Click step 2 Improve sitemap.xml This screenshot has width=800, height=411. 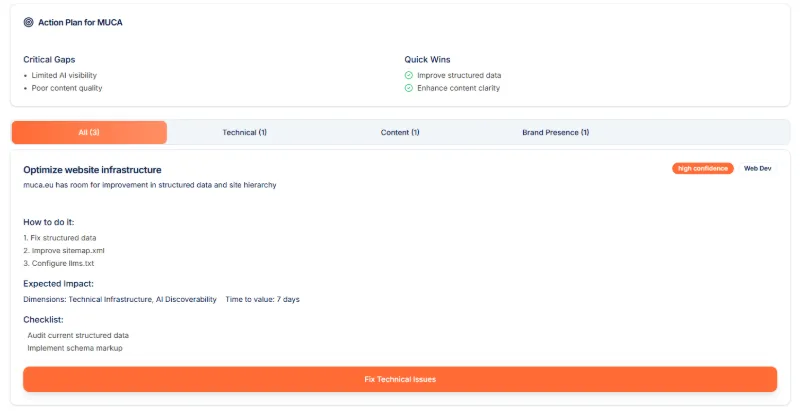[63, 250]
